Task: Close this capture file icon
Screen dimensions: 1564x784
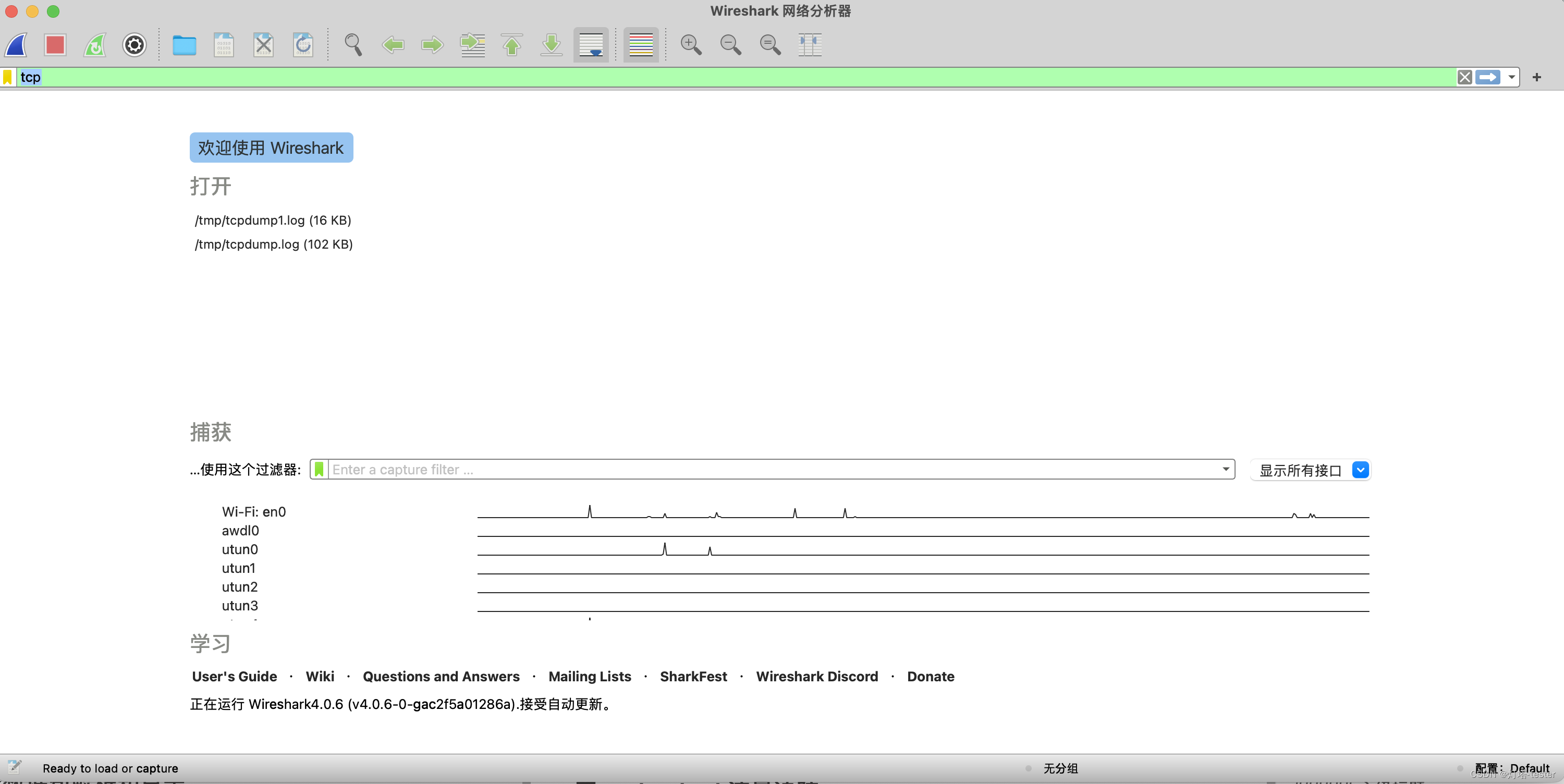Action: [x=263, y=45]
